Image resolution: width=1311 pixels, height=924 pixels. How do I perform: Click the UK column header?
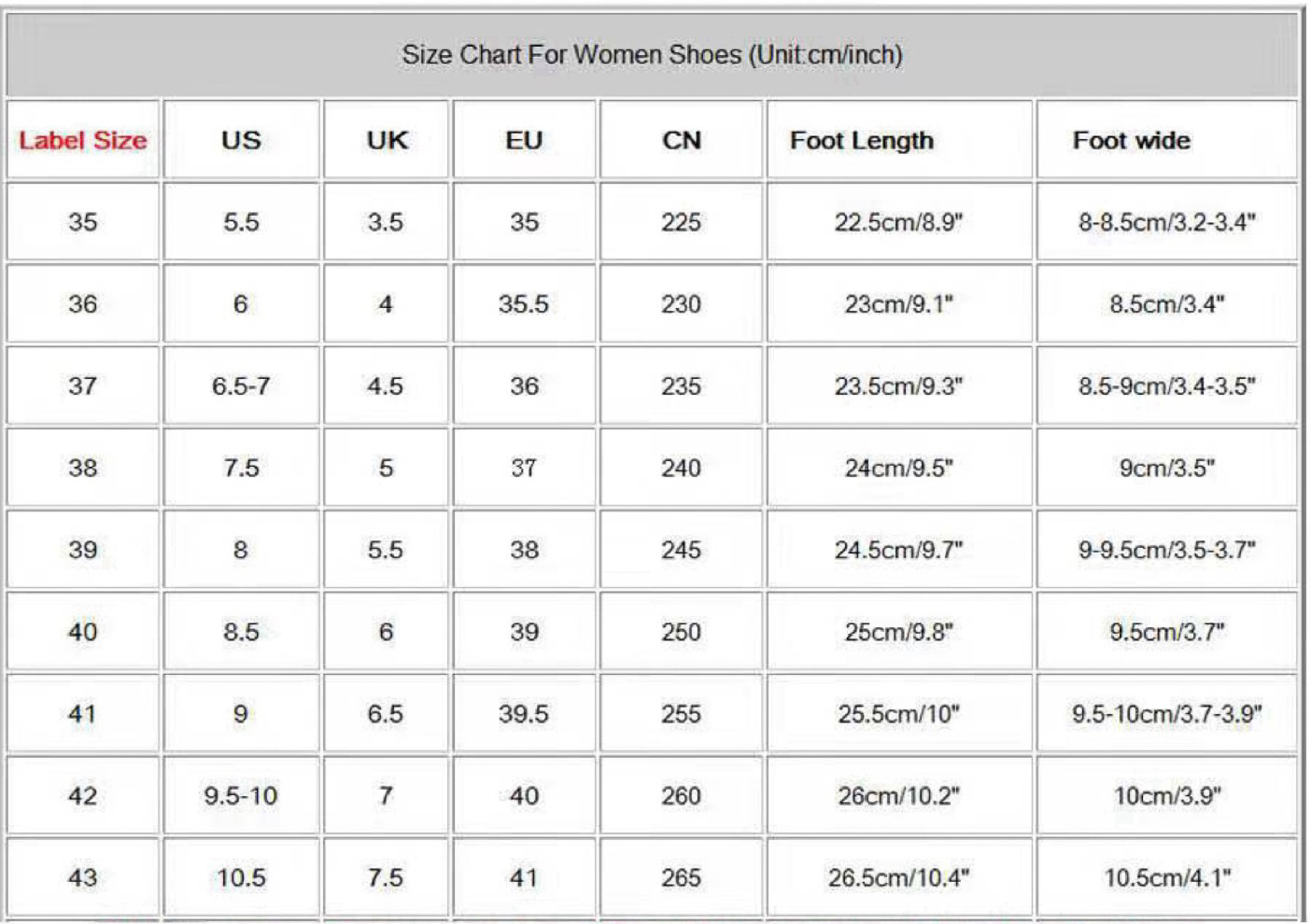point(387,141)
